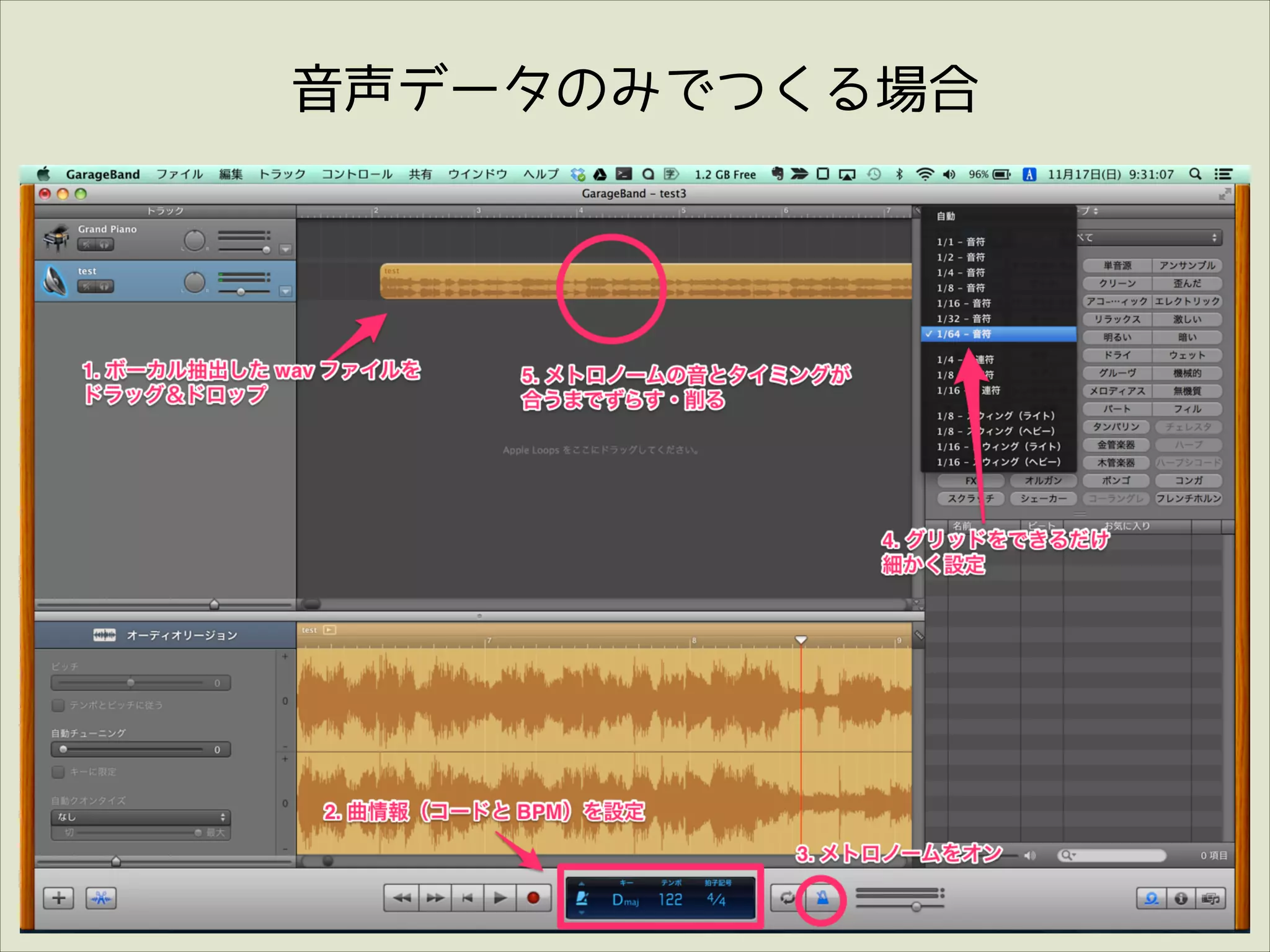This screenshot has height=952, width=1270.
Task: Click the 4/4 time signature in the LCD
Action: [x=716, y=899]
